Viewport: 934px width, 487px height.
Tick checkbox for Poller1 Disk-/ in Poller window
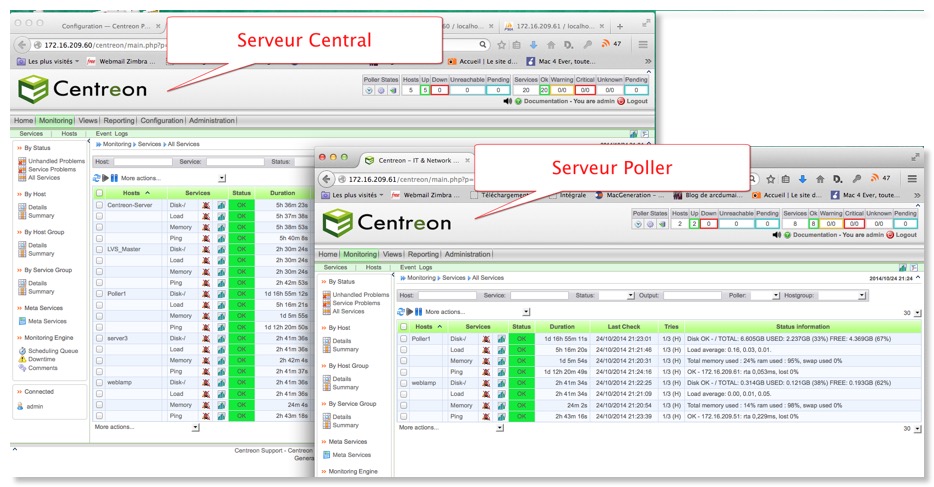(404, 339)
